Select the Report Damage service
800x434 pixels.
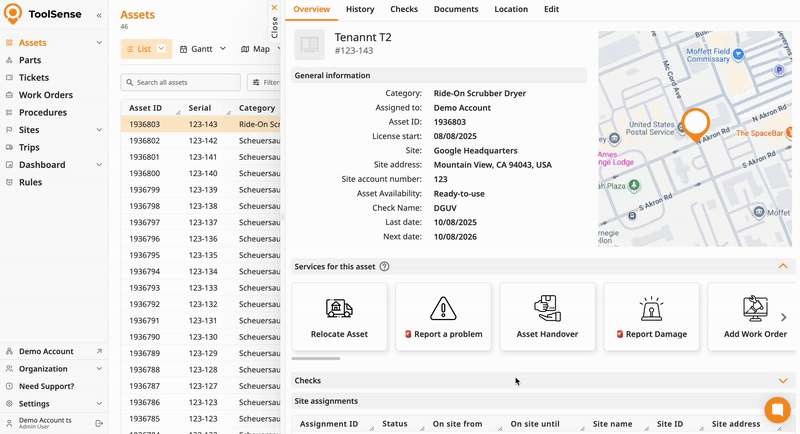point(651,317)
